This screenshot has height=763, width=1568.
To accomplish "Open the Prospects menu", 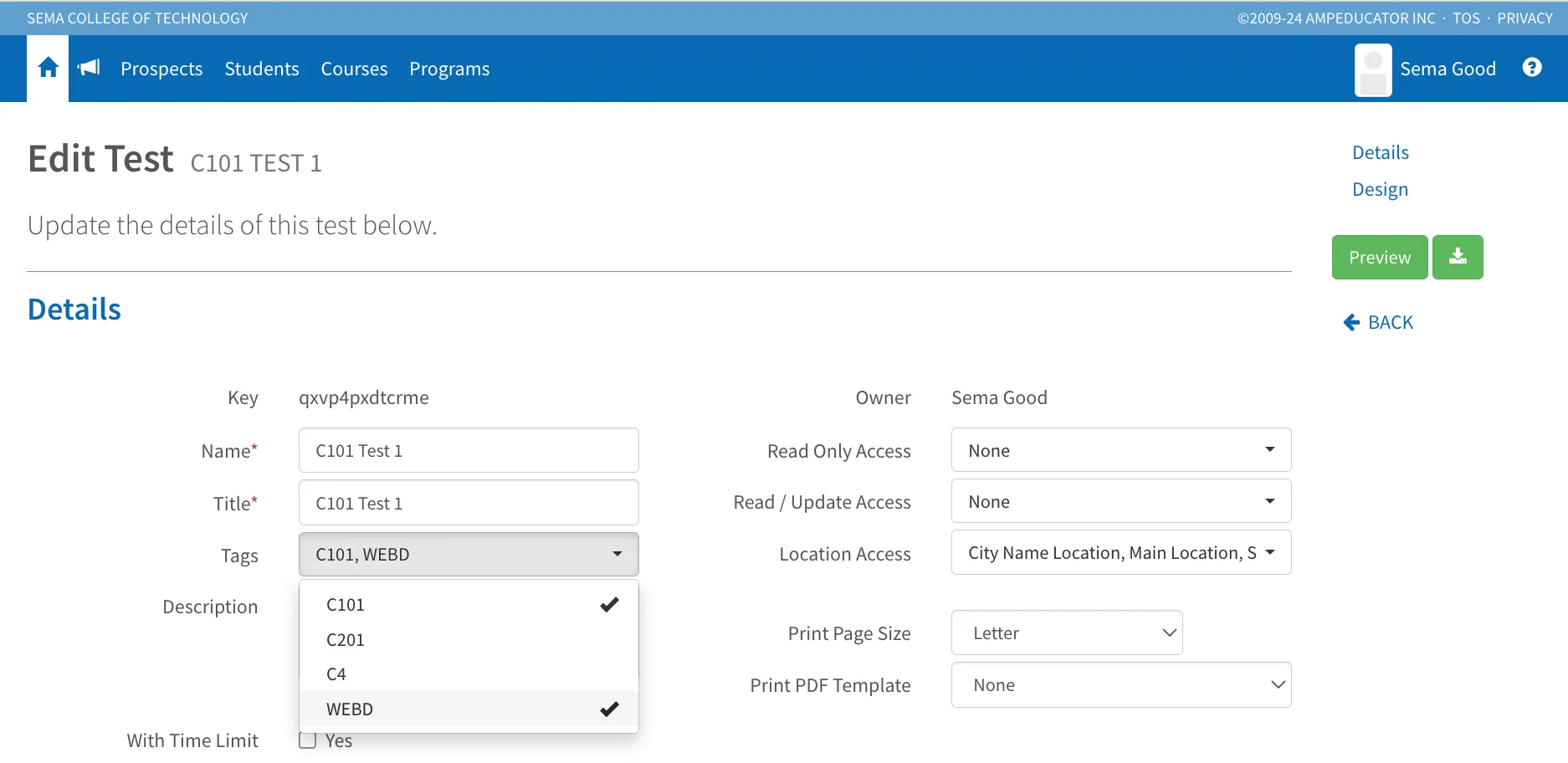I will click(161, 69).
